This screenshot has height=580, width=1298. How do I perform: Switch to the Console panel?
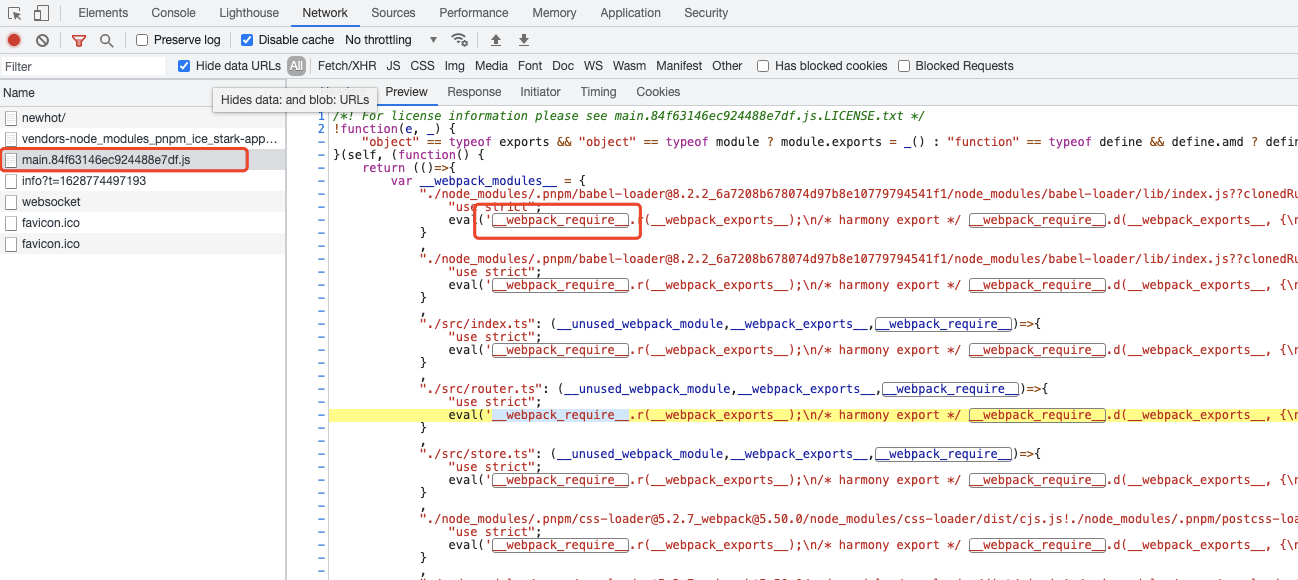(173, 13)
